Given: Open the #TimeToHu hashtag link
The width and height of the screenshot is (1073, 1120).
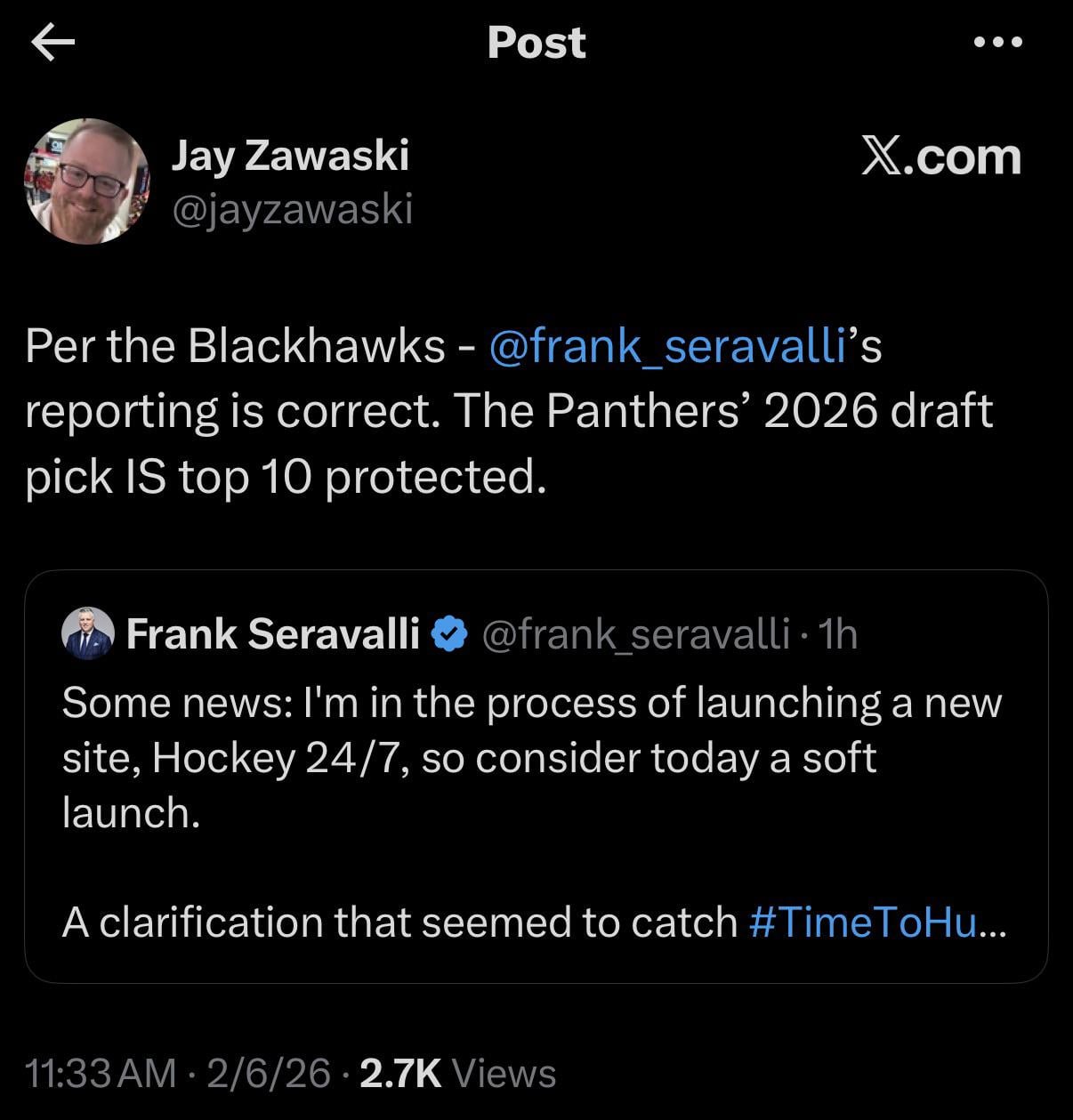Looking at the screenshot, I should tap(876, 923).
